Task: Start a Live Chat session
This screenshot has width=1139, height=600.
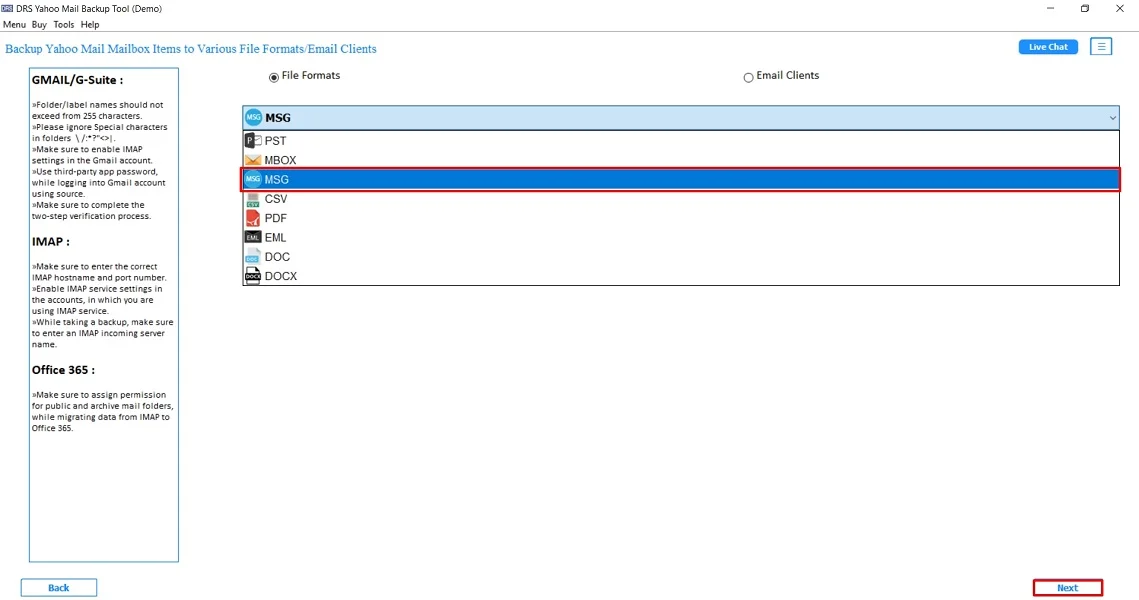Action: click(x=1047, y=46)
